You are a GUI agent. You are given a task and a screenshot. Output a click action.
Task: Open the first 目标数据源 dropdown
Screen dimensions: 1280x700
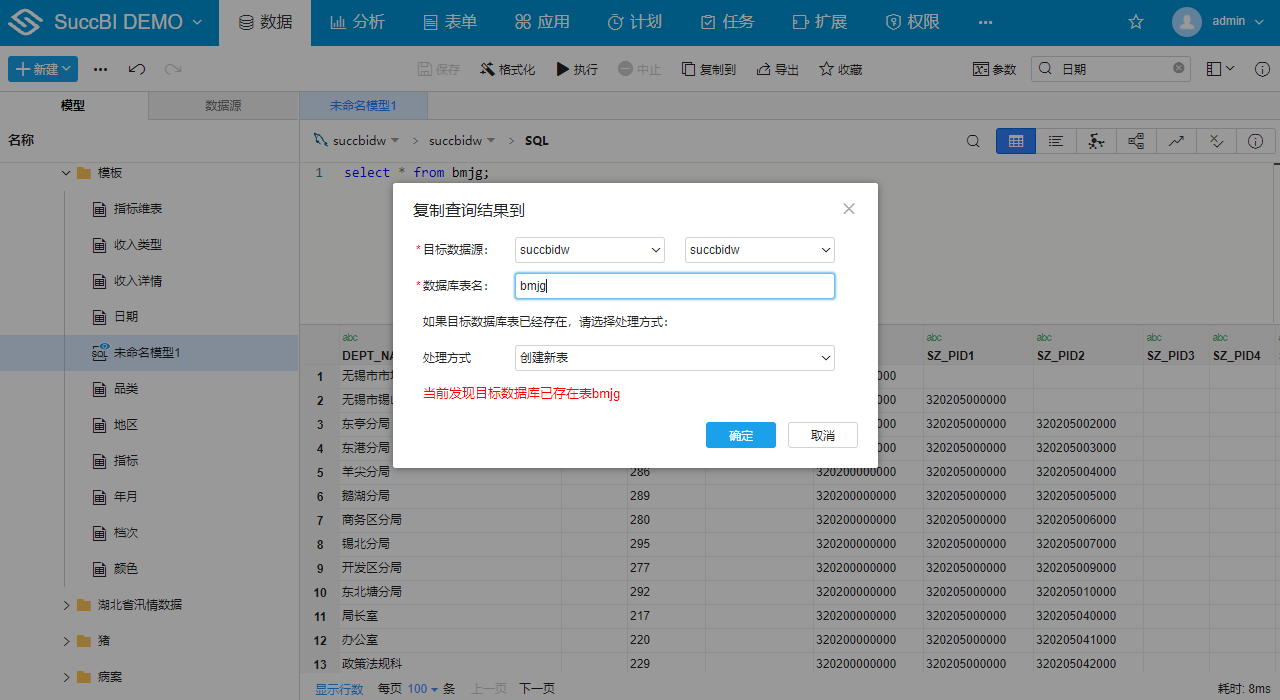[589, 250]
